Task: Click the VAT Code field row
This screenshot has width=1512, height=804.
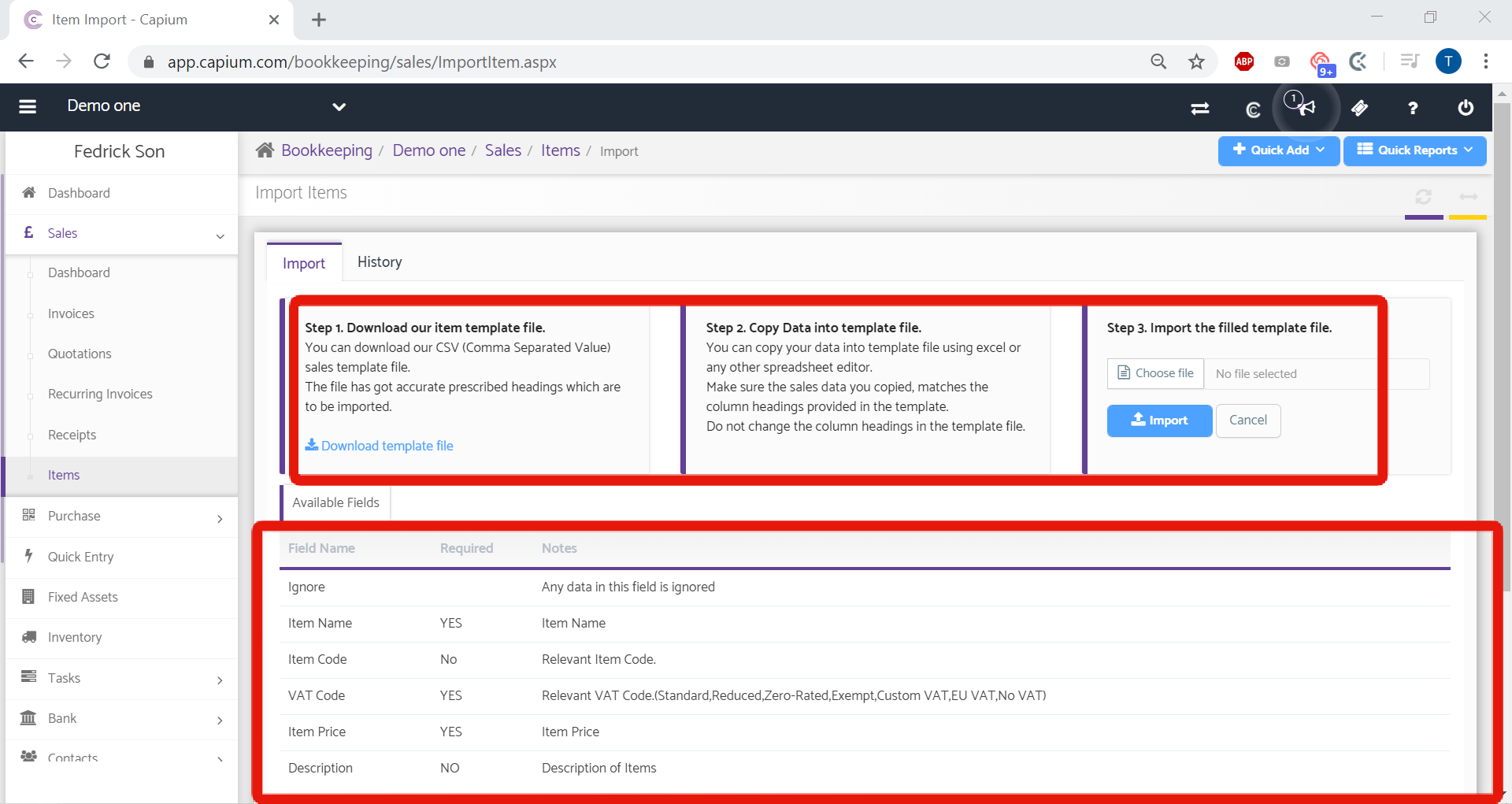Action: tap(865, 696)
